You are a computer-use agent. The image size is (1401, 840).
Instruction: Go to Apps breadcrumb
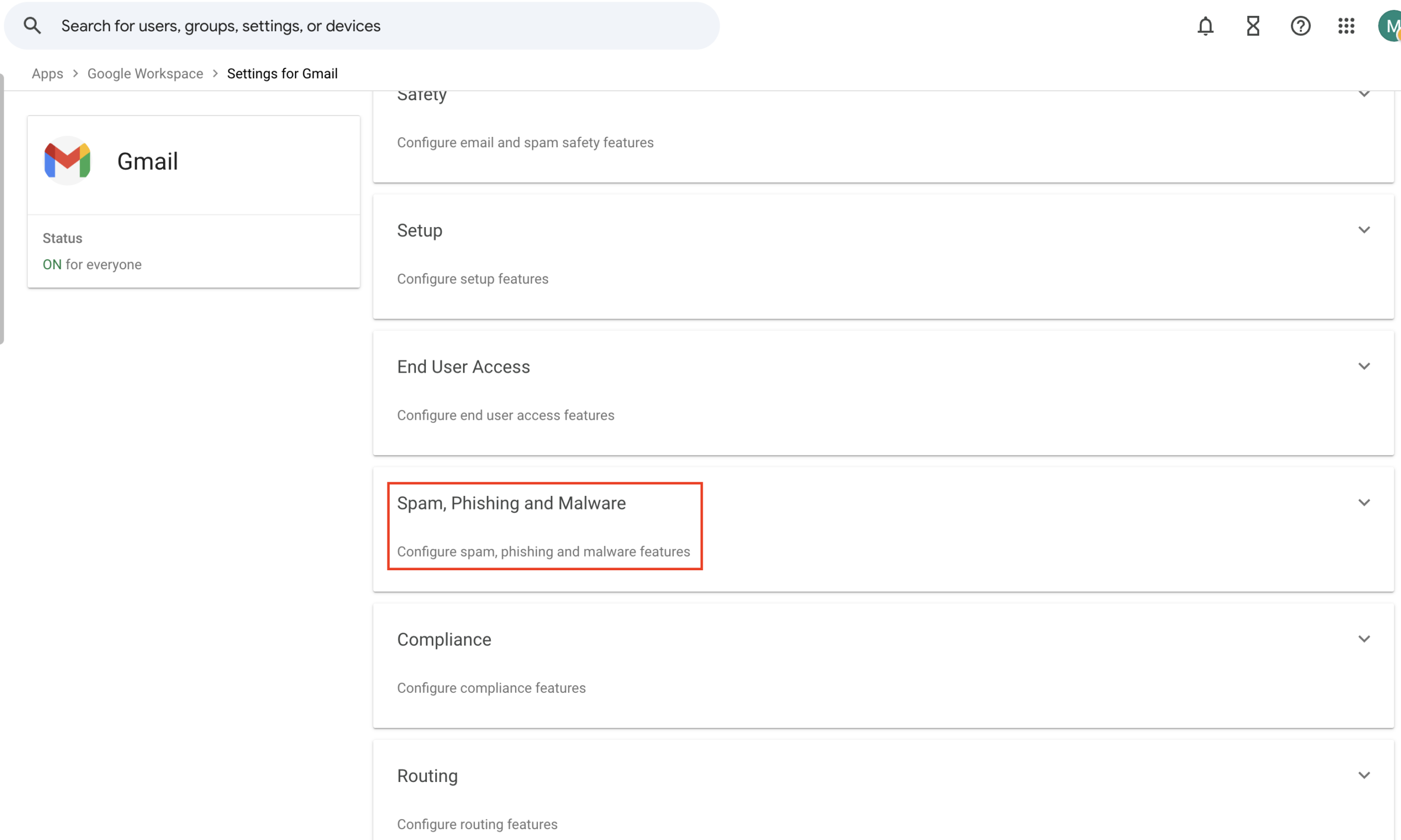pos(48,73)
